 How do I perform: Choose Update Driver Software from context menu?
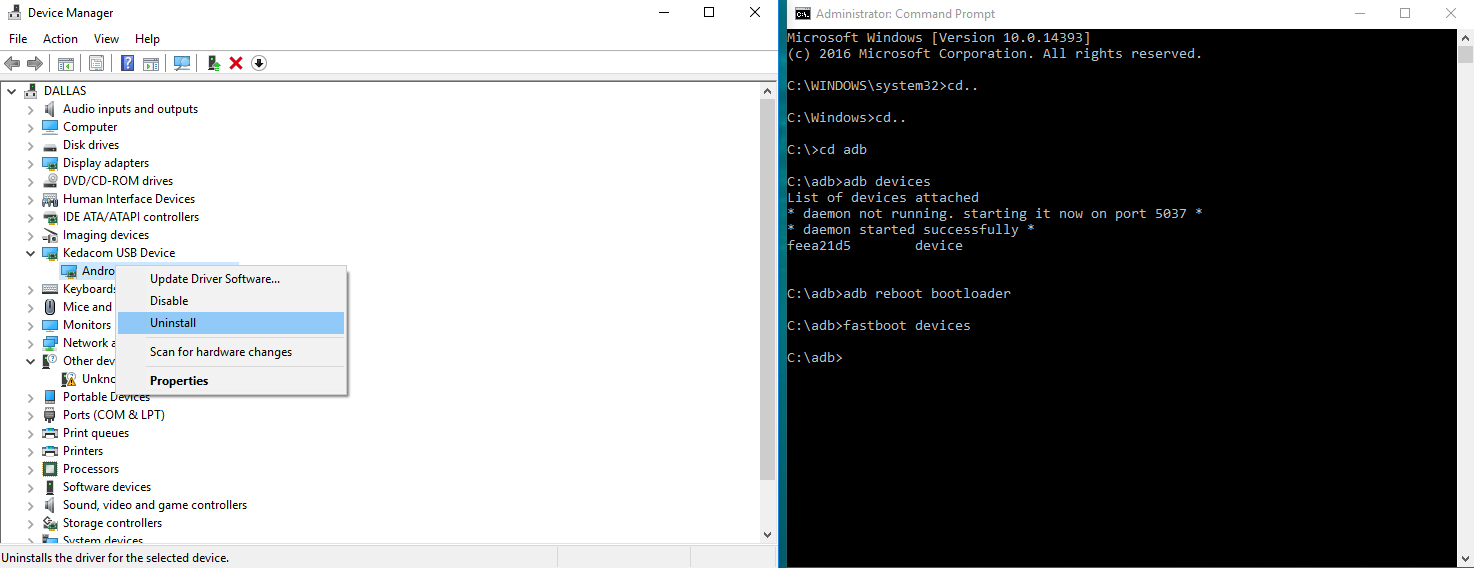[x=231, y=279]
